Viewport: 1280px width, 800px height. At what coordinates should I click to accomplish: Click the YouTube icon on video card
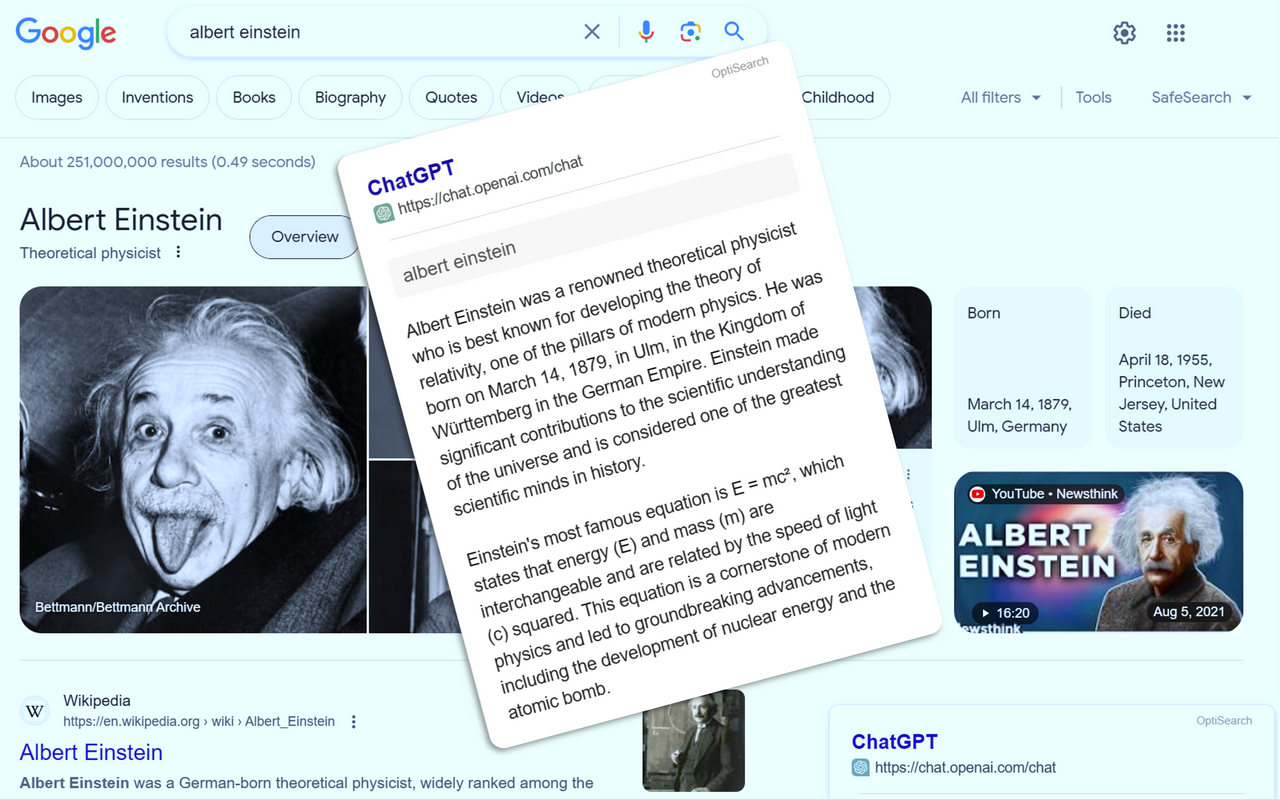tap(977, 494)
